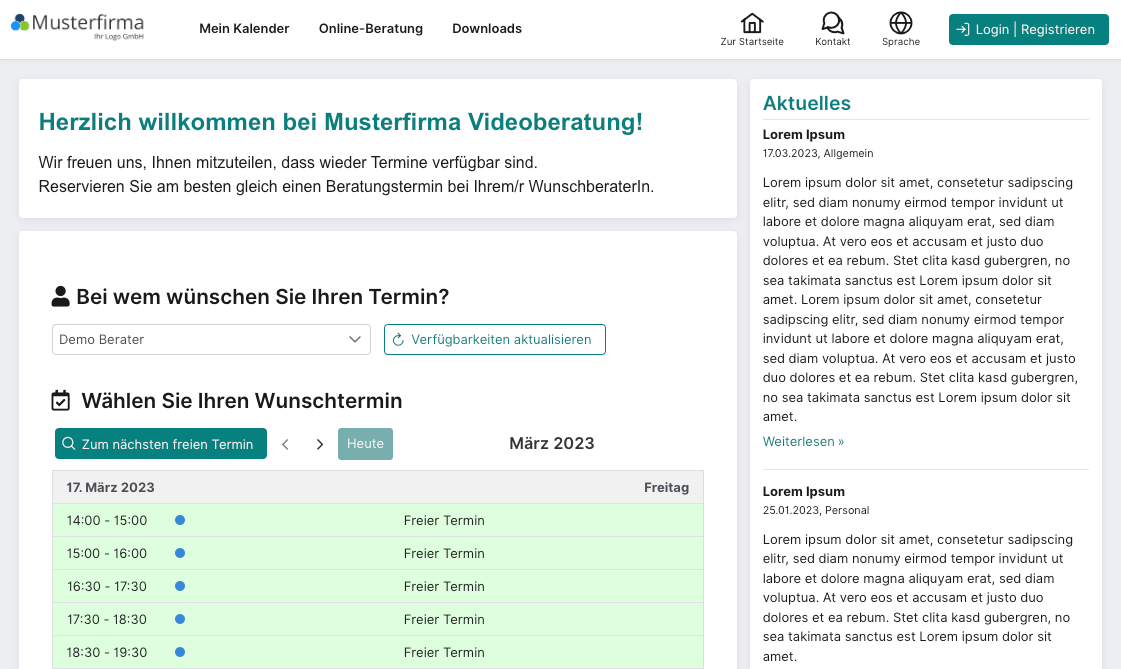Open the 'Weiterlesen »' link under Lorem Ipsum
The height and width of the screenshot is (669, 1121).
pyautogui.click(x=803, y=441)
